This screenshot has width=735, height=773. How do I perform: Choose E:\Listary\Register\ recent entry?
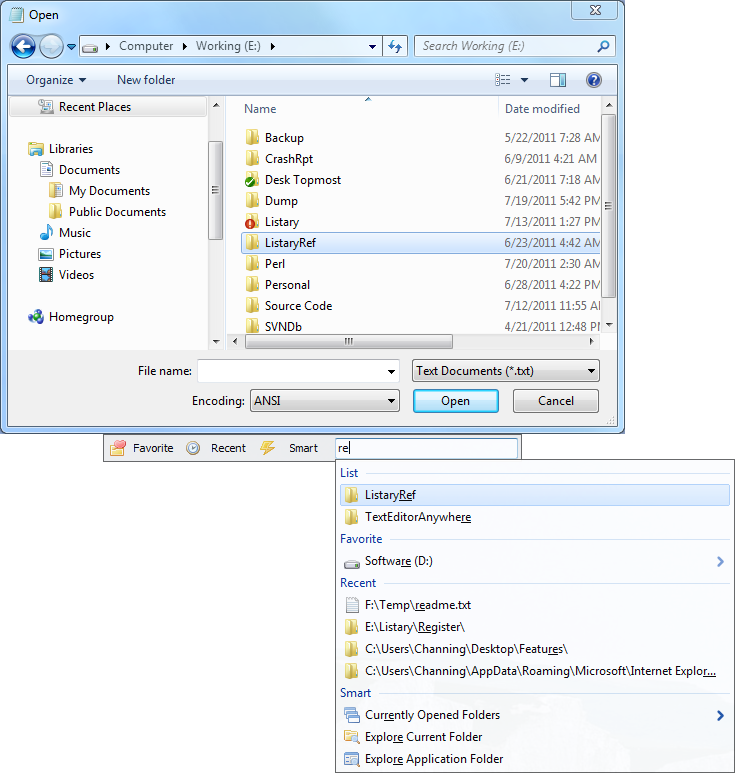[x=534, y=627]
